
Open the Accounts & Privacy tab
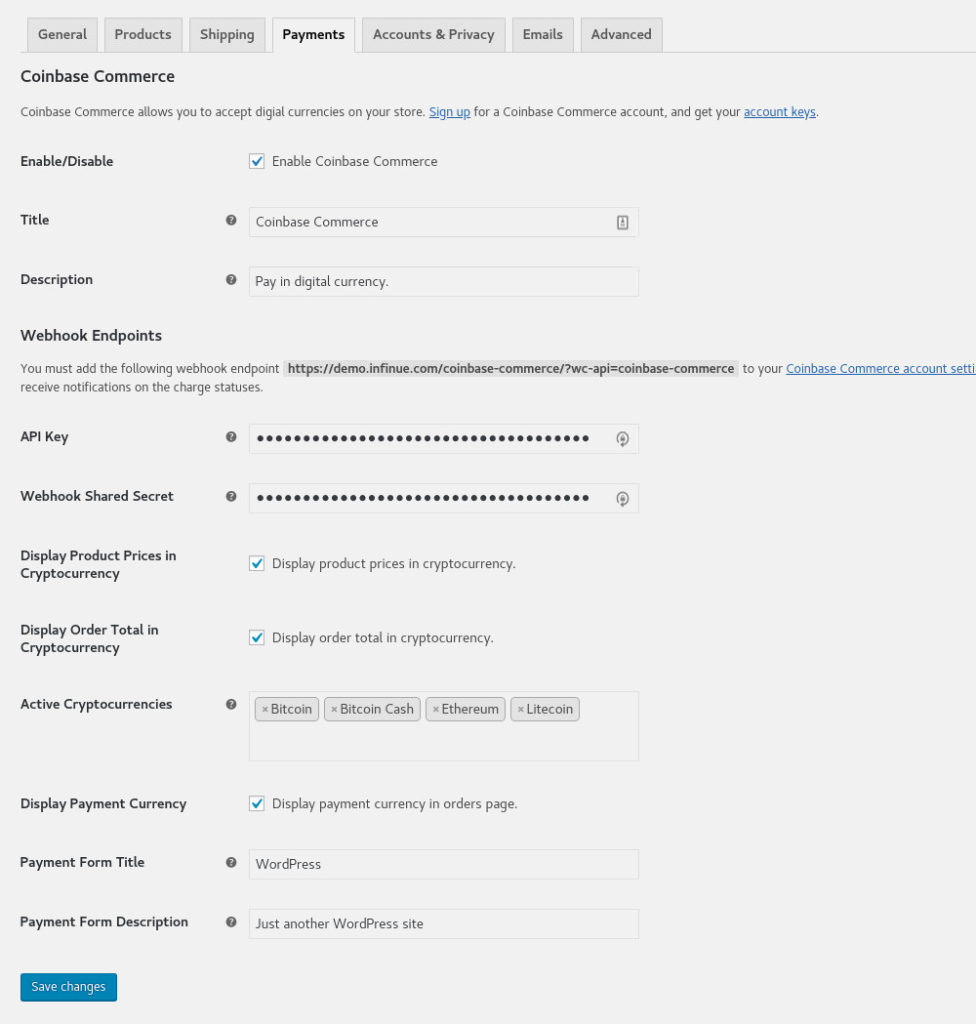pyautogui.click(x=433, y=34)
